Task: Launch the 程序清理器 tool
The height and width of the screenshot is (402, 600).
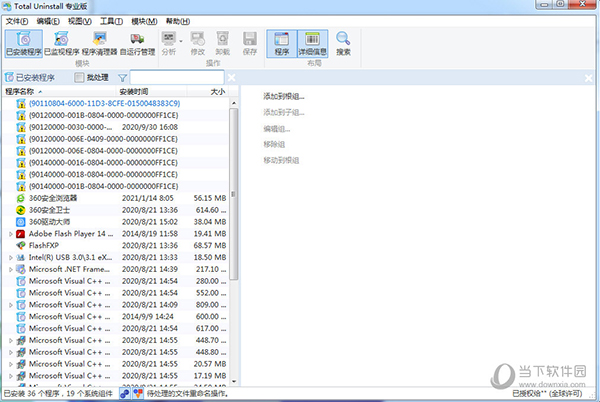Action: point(99,44)
